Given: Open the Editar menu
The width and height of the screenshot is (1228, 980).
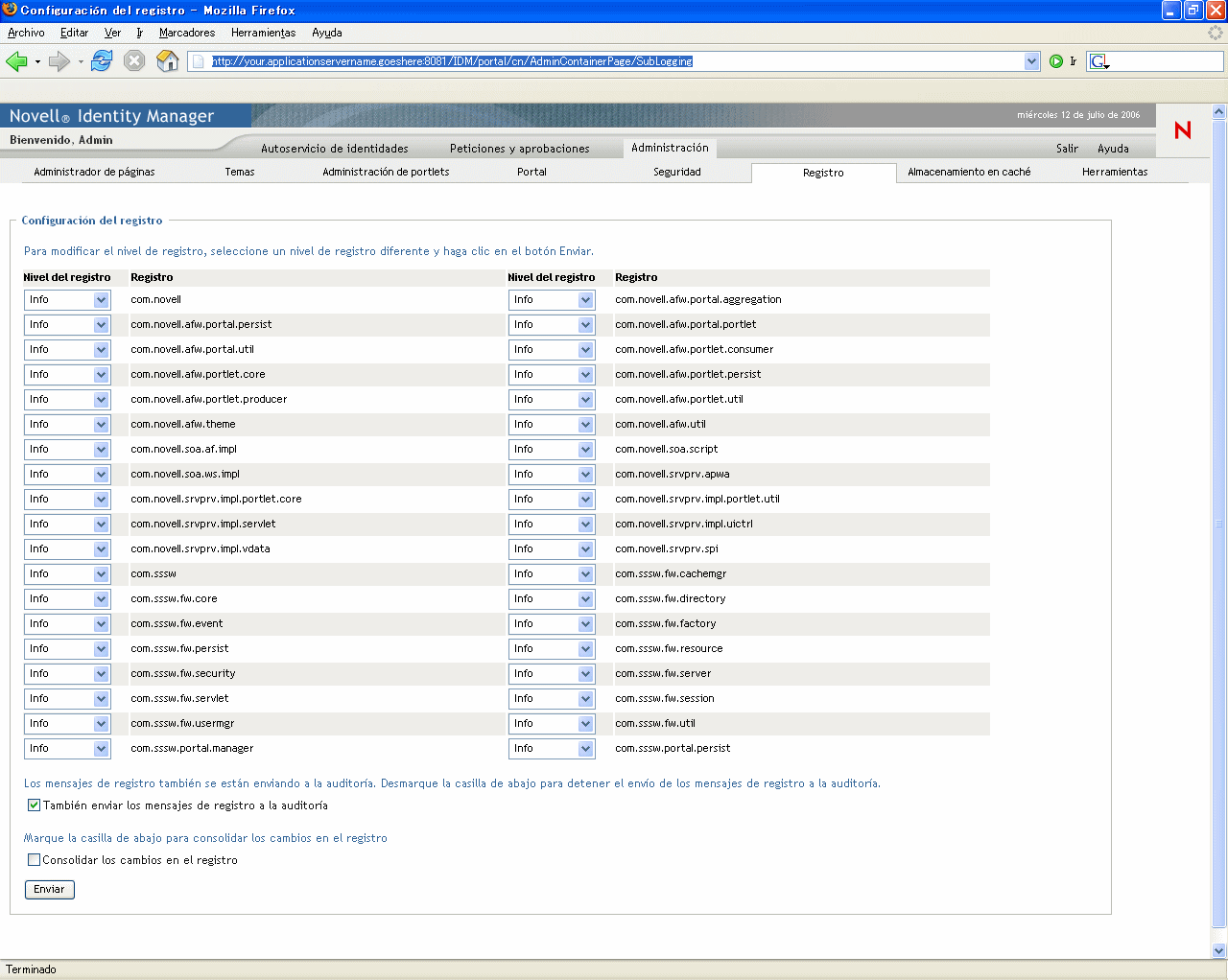Looking at the screenshot, I should pyautogui.click(x=74, y=33).
